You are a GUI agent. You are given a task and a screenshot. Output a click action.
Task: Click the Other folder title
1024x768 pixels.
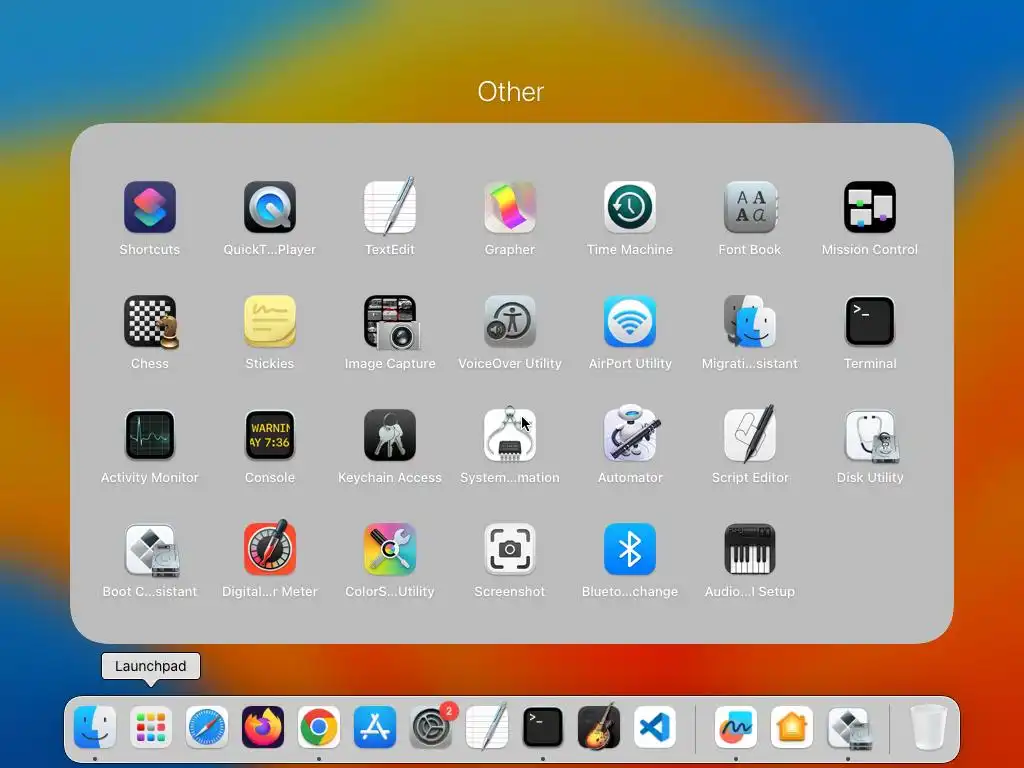coord(511,92)
